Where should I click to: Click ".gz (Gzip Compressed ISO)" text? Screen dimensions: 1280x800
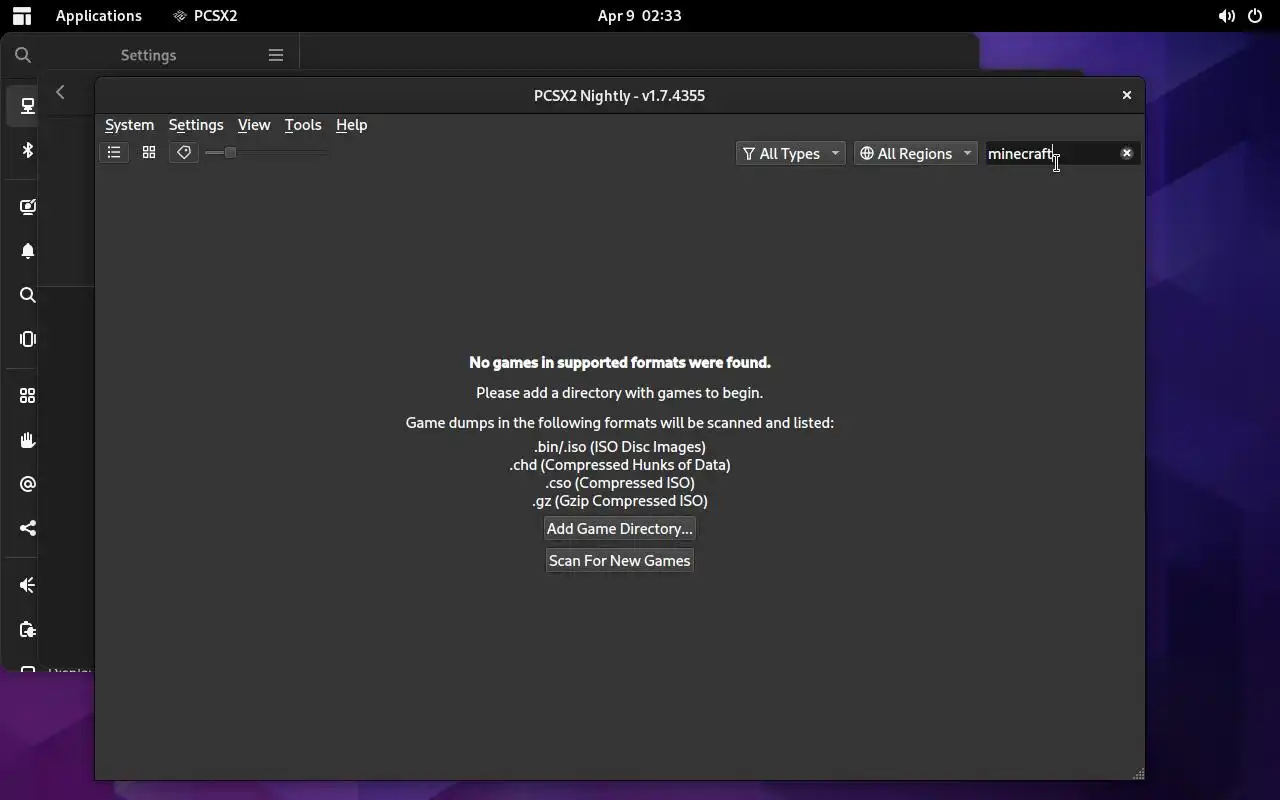(x=620, y=501)
